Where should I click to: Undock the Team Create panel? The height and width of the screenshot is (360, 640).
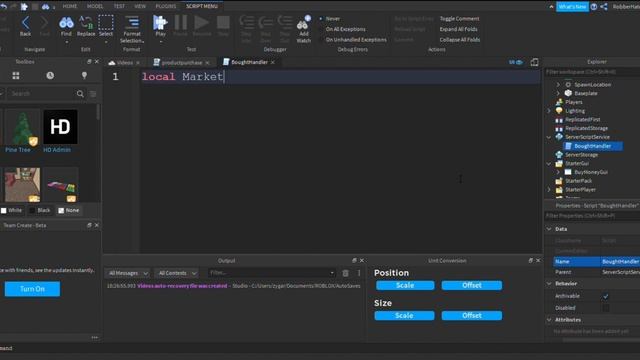pyautogui.click(x=89, y=225)
